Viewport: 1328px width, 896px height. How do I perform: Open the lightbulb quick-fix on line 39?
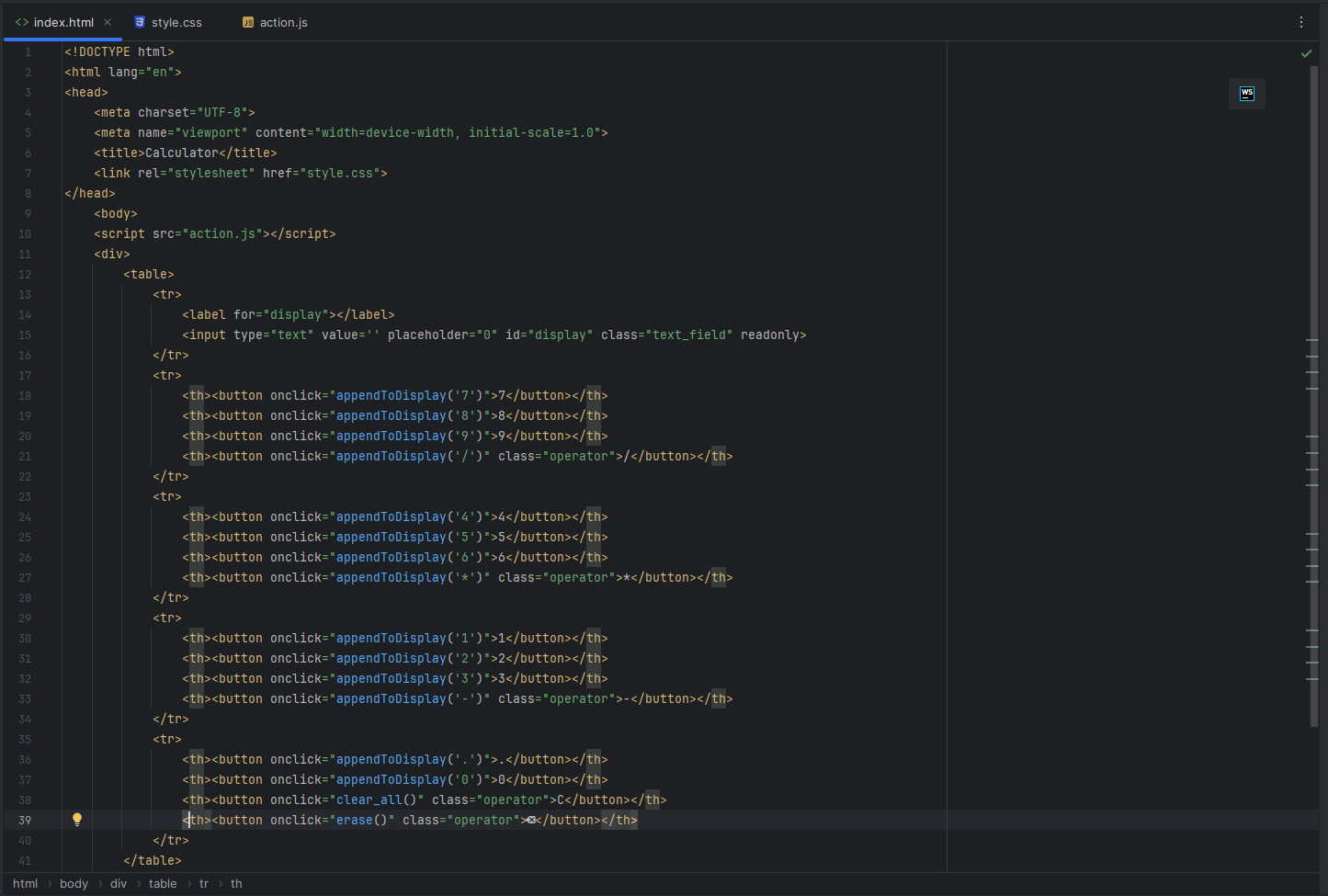[x=77, y=820]
